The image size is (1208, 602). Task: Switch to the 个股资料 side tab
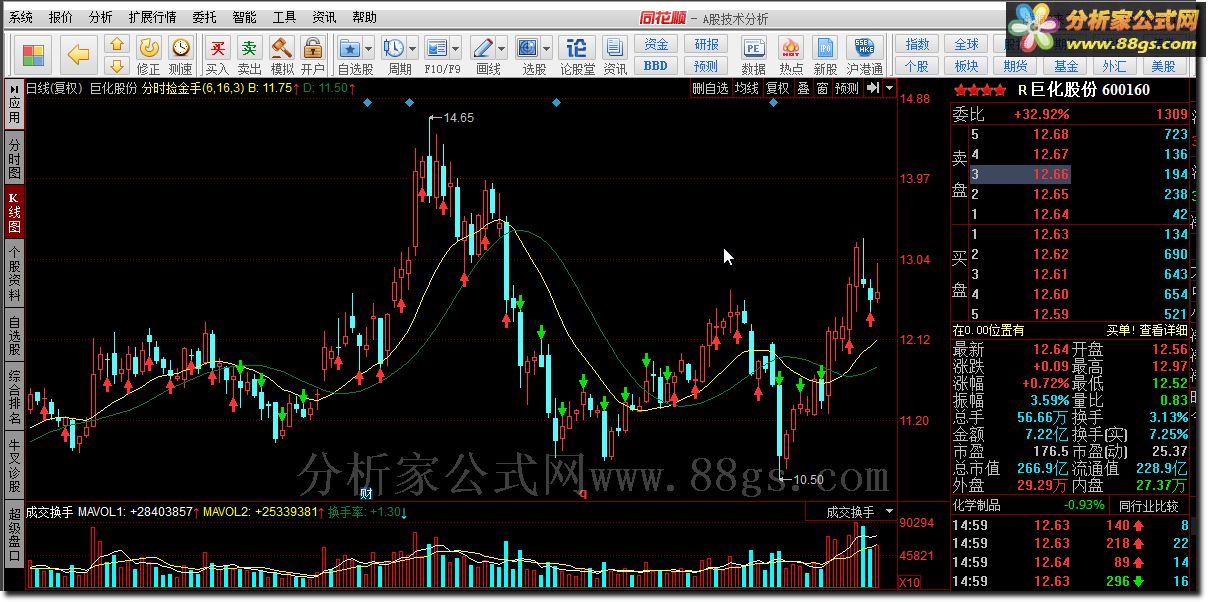point(14,273)
